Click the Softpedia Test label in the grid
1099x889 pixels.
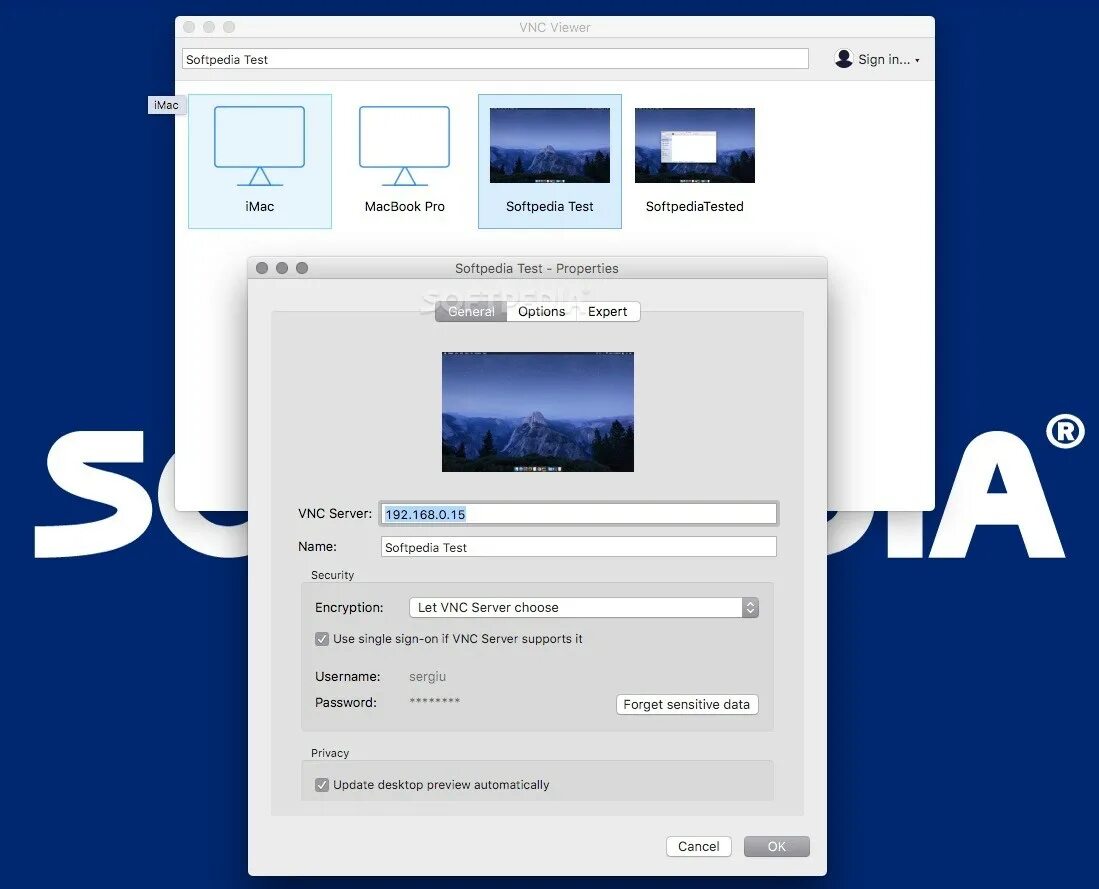(550, 206)
